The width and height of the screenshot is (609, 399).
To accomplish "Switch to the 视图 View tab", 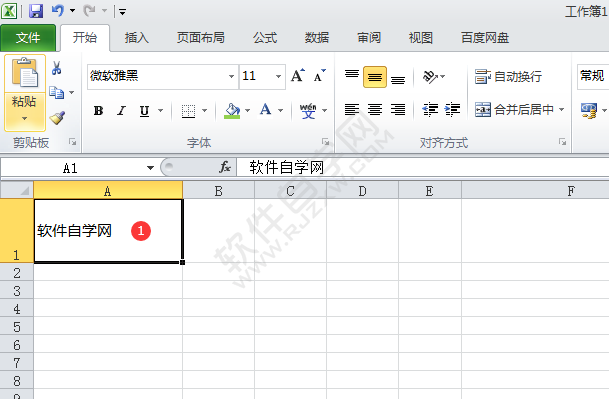I will 421,38.
